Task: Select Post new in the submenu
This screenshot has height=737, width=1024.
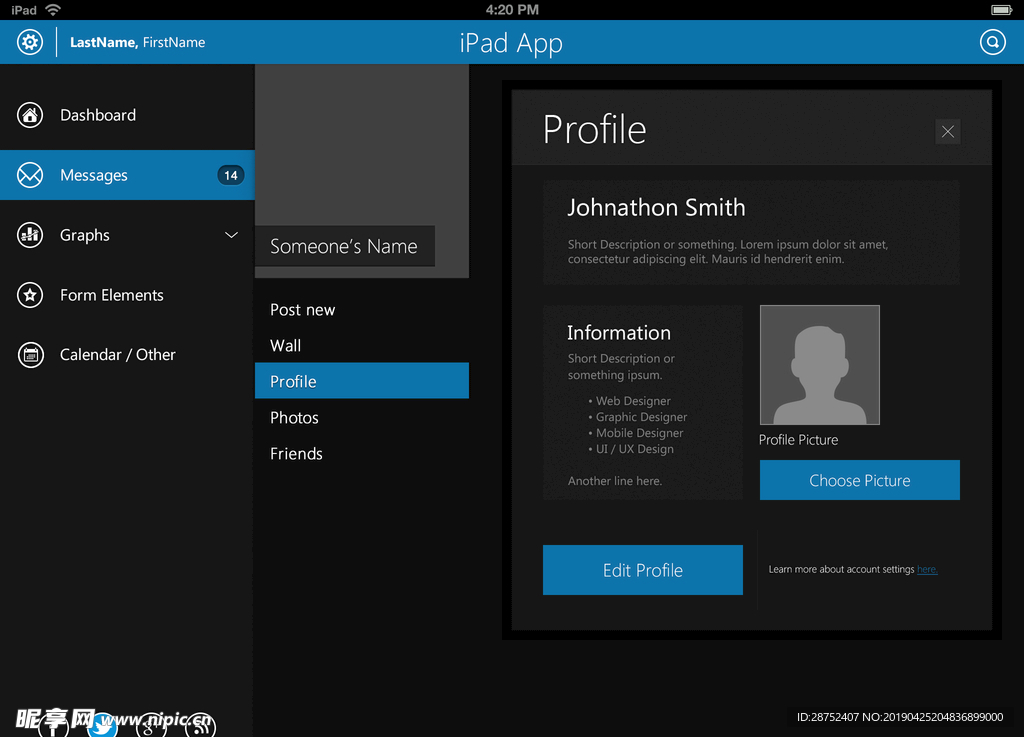Action: (x=362, y=309)
